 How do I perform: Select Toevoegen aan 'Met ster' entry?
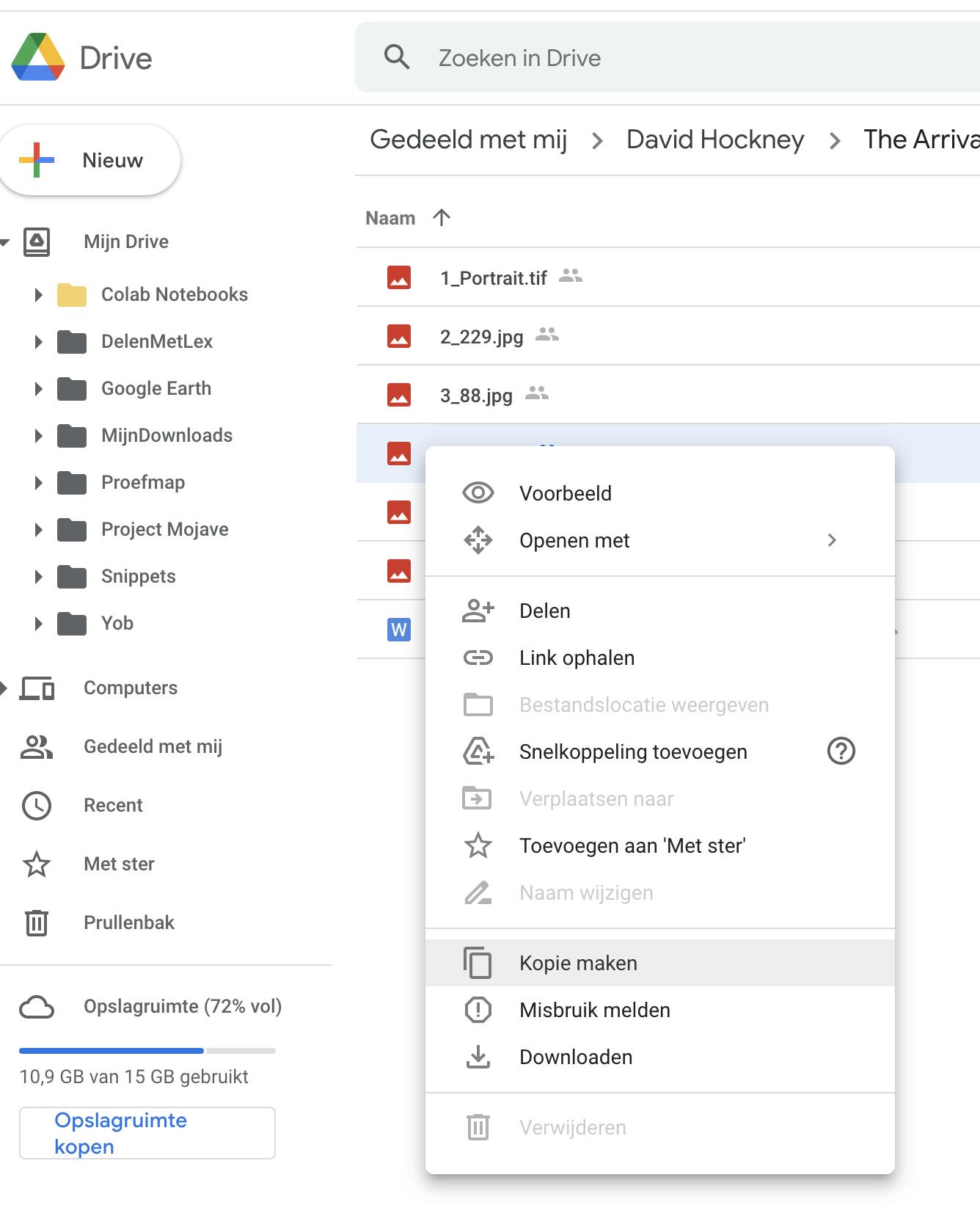pyautogui.click(x=660, y=845)
